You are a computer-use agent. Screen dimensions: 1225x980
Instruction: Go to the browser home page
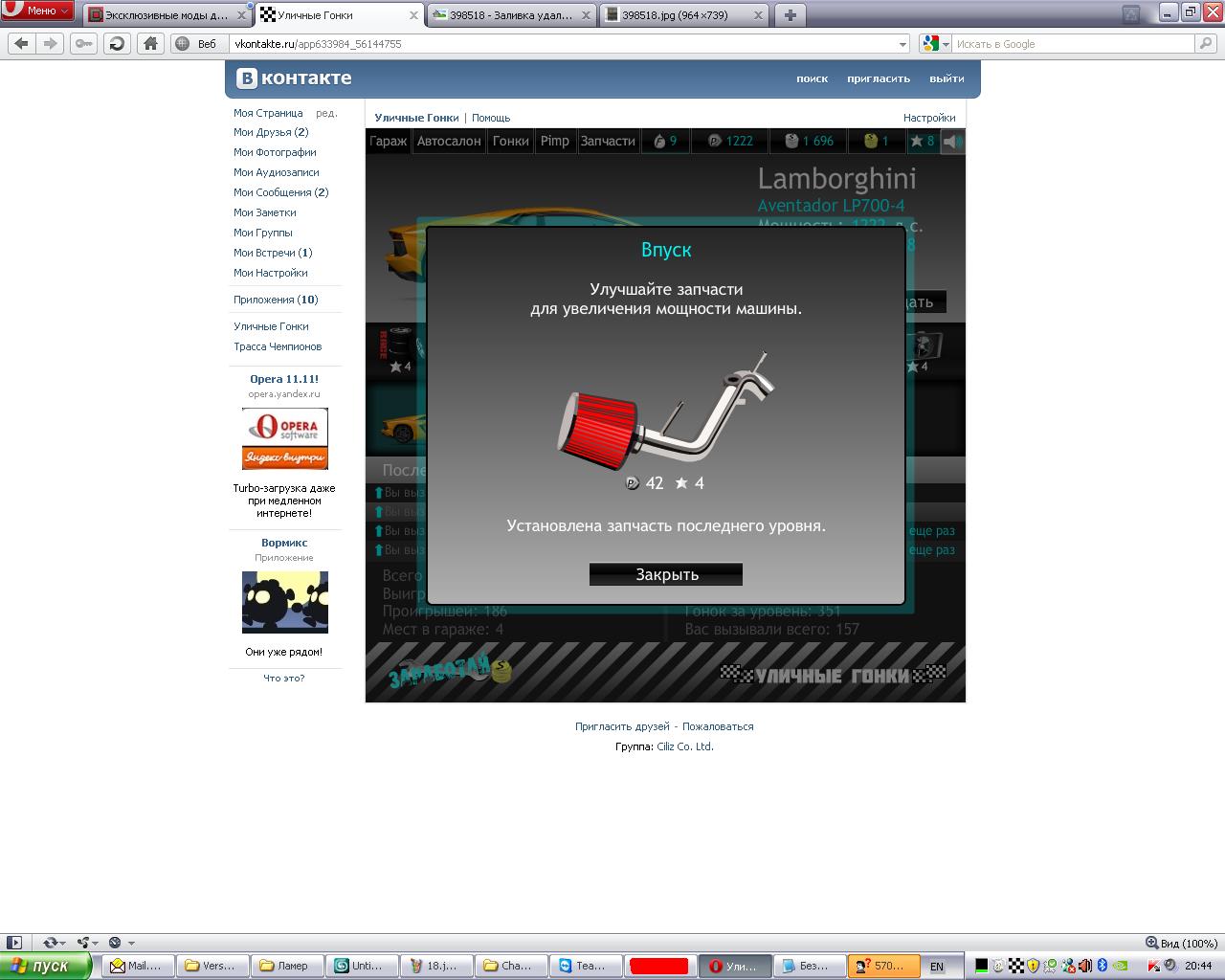point(150,43)
